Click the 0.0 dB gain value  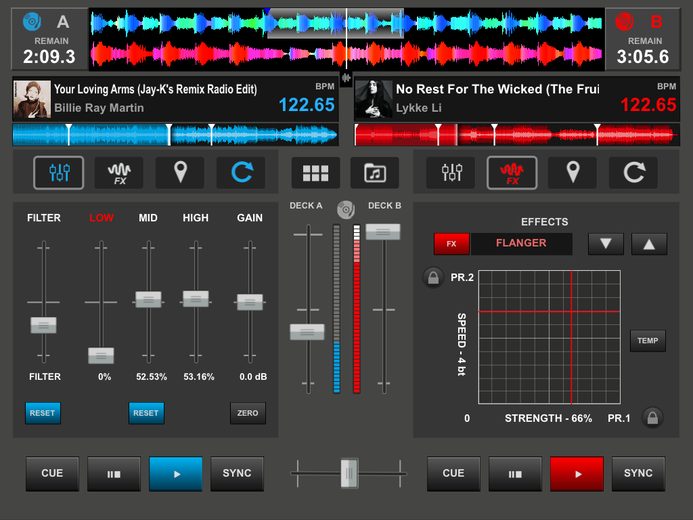click(253, 377)
